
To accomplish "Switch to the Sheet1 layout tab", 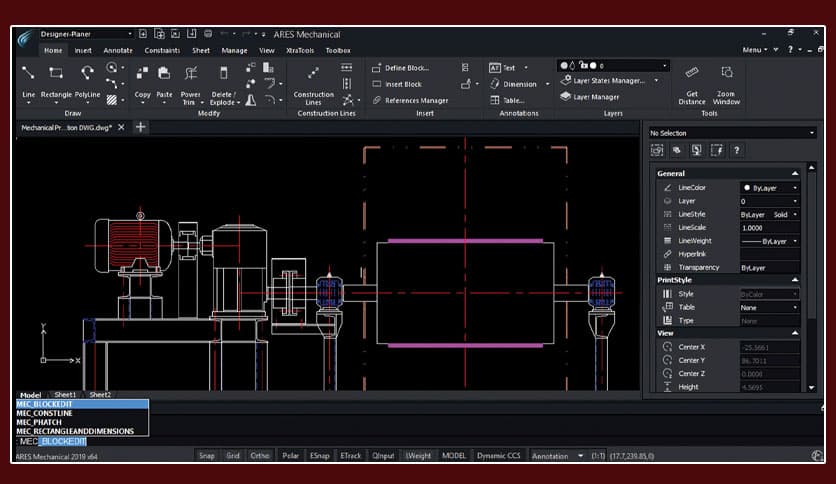I will (x=65, y=395).
